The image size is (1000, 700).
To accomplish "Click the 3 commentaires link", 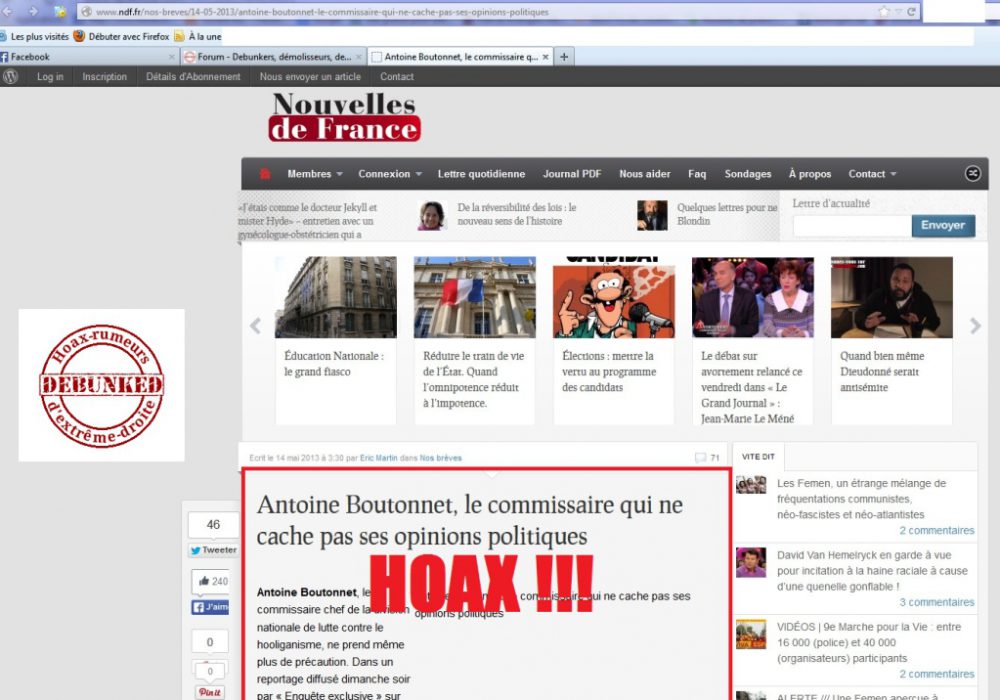I will coord(936,602).
